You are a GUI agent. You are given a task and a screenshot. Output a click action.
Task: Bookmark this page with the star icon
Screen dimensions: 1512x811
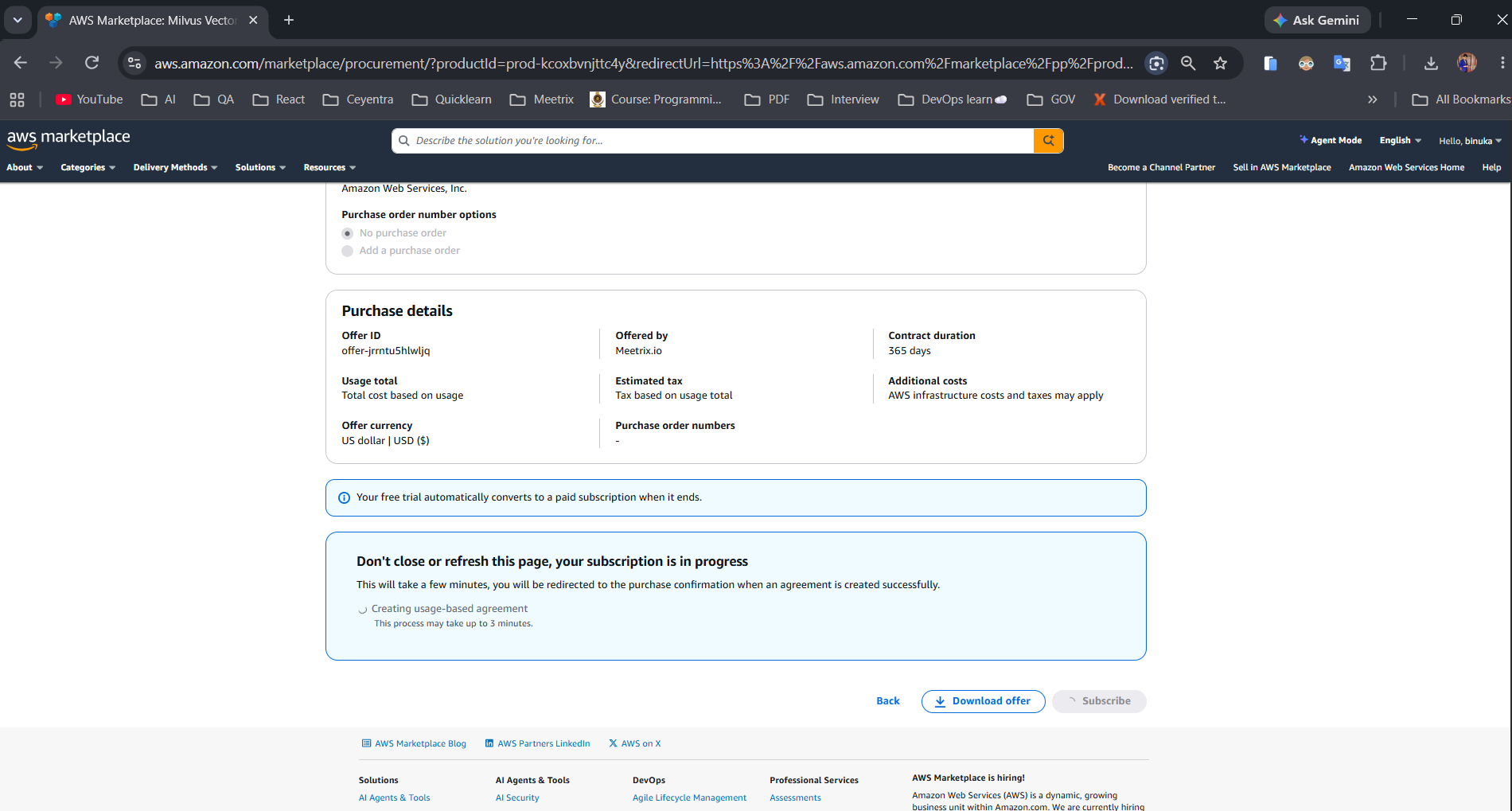pos(1220,63)
